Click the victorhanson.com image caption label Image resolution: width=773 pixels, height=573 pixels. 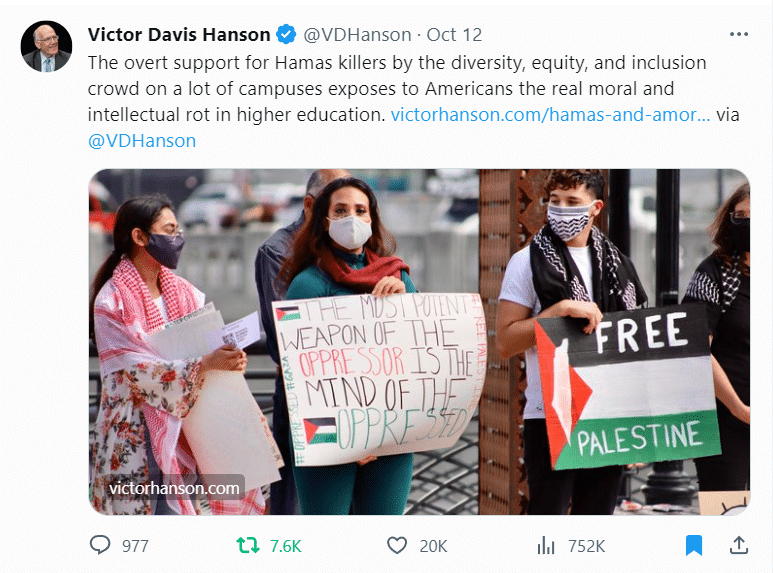pyautogui.click(x=174, y=488)
